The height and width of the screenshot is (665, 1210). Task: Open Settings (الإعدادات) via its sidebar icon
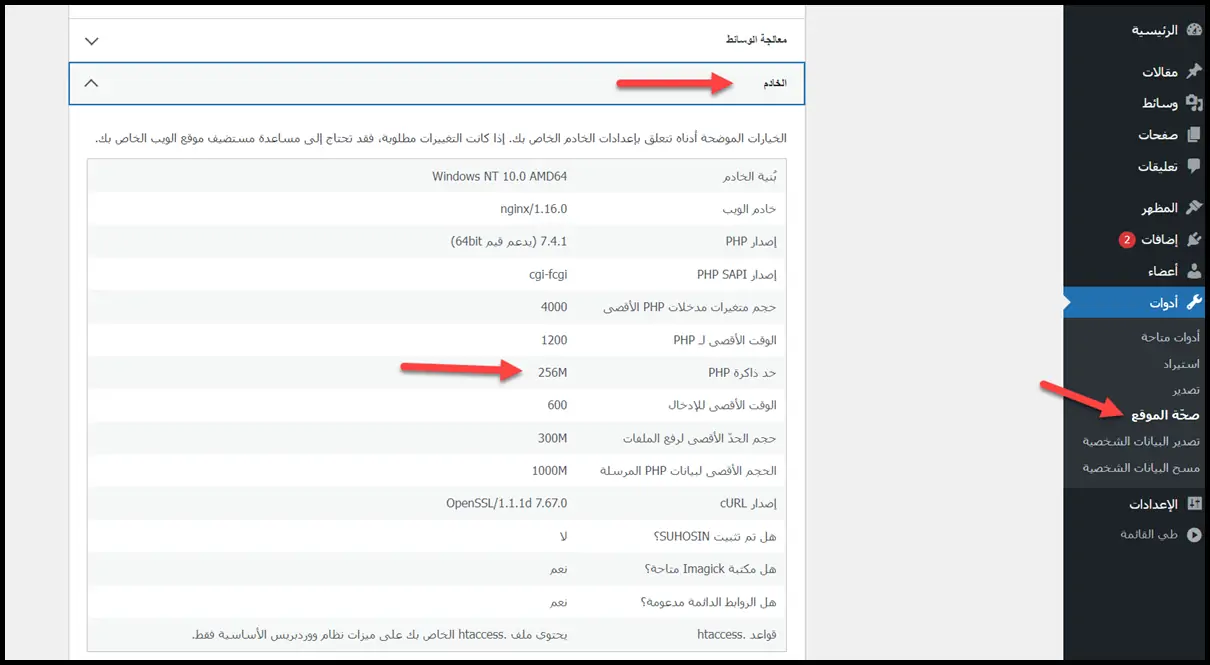click(x=1193, y=504)
